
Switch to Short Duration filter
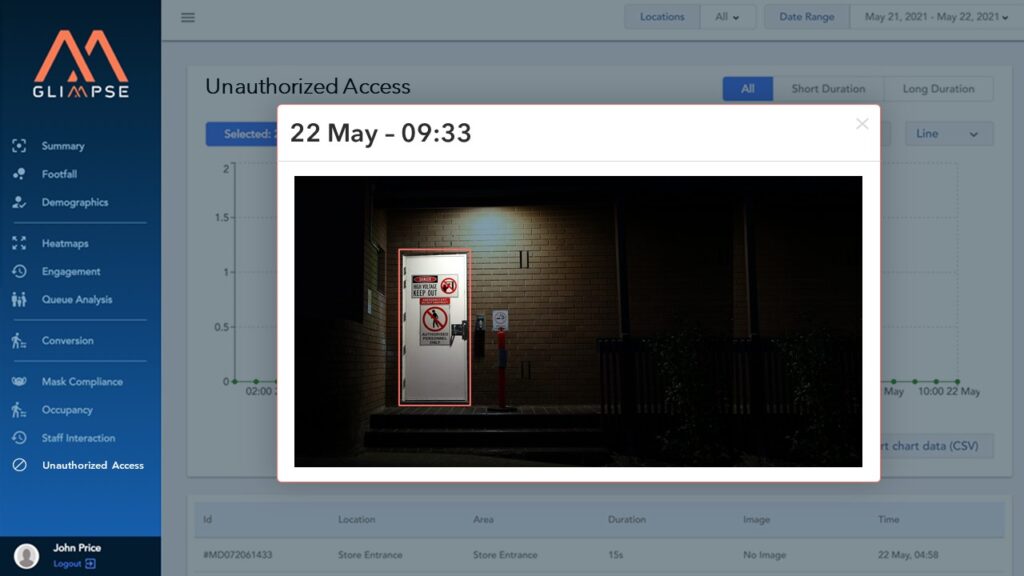point(828,89)
